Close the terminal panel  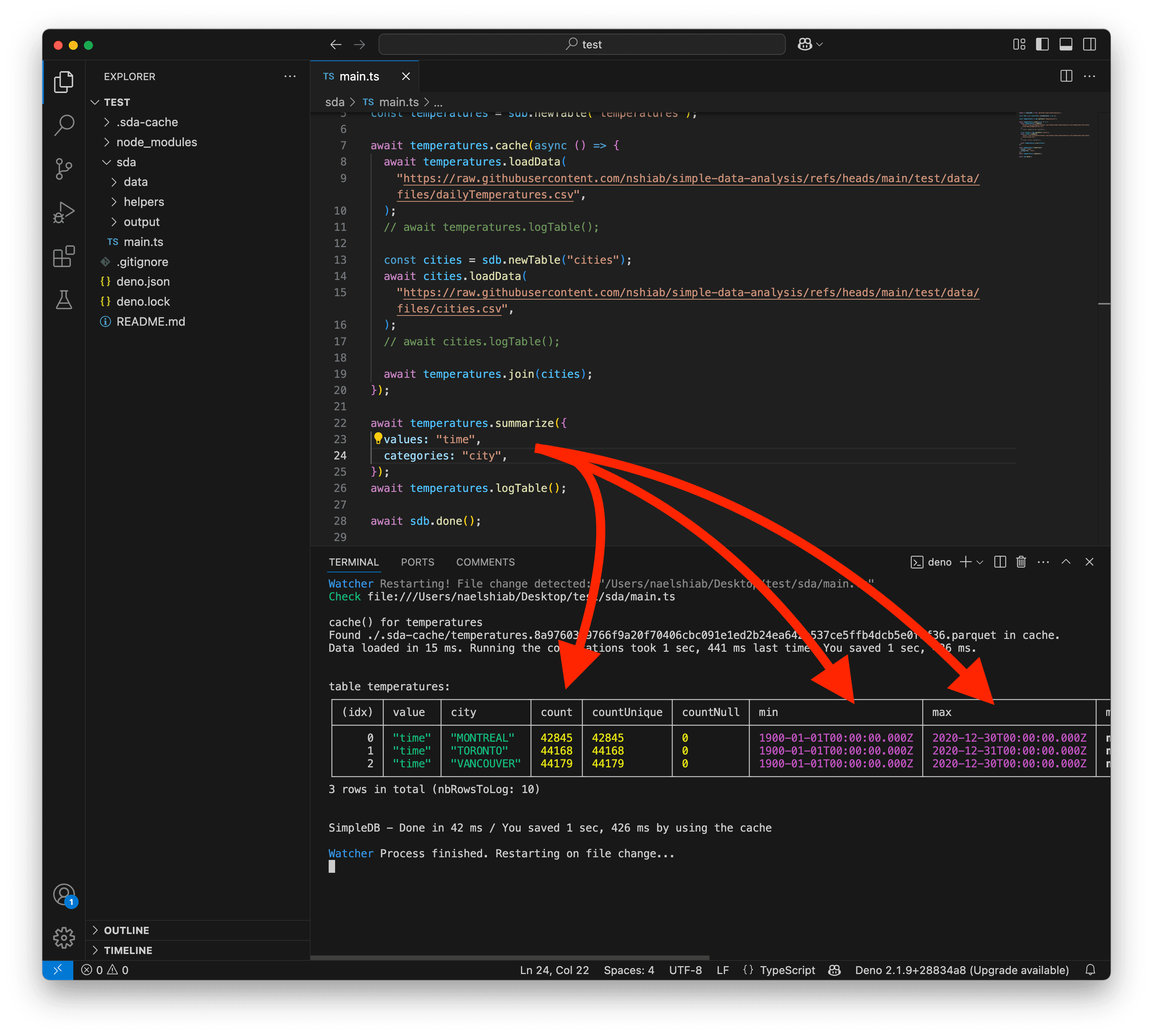click(x=1089, y=562)
